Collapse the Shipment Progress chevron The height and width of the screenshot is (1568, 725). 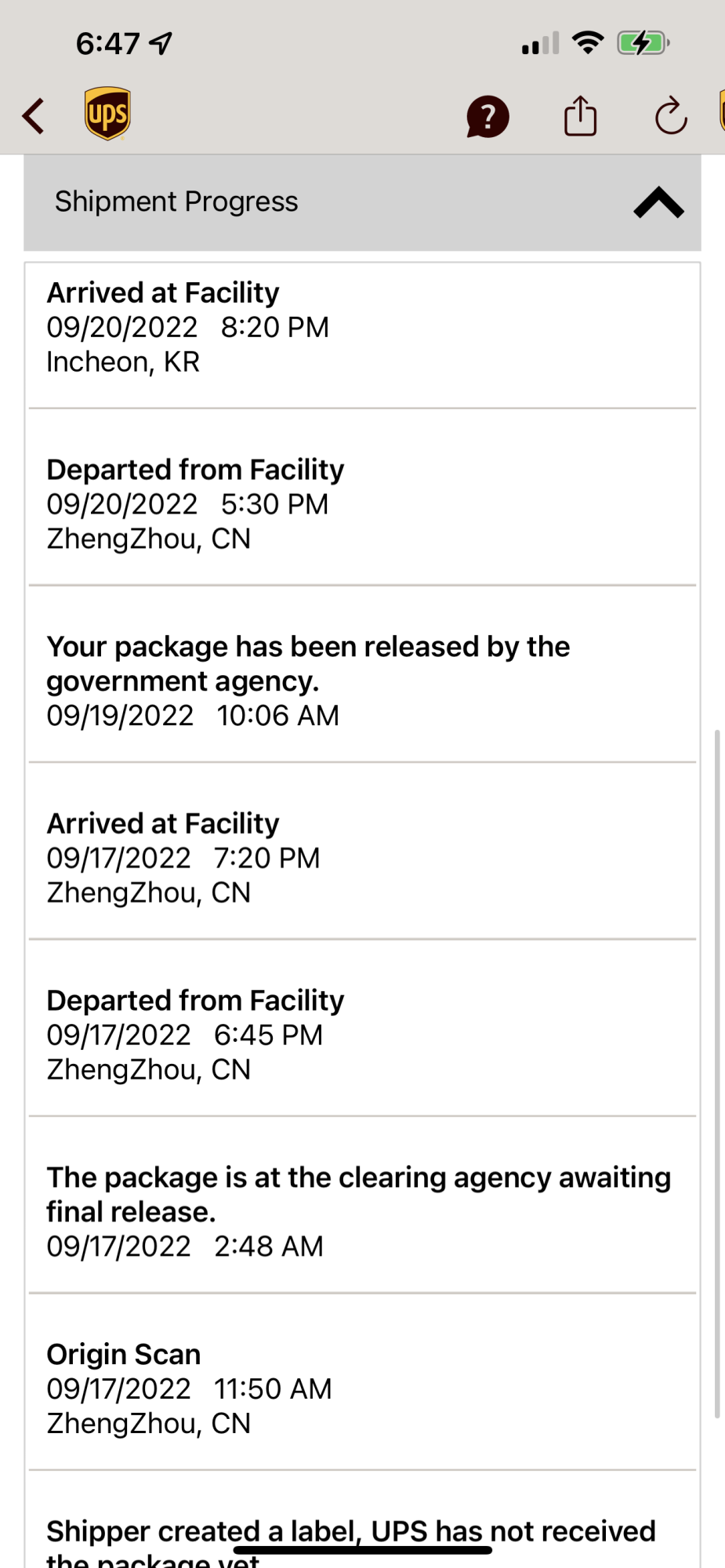click(658, 202)
